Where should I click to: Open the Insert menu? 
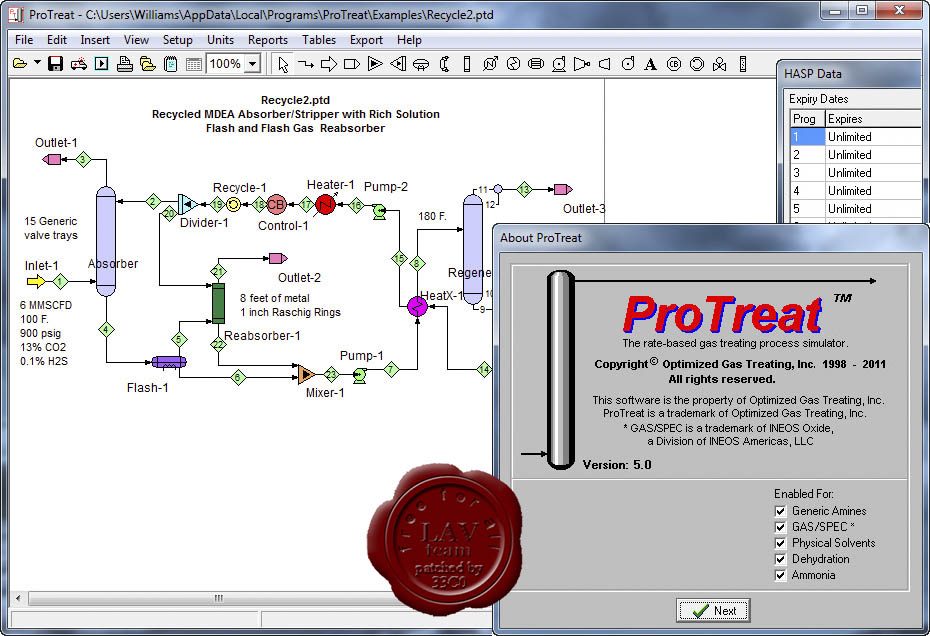tap(95, 40)
